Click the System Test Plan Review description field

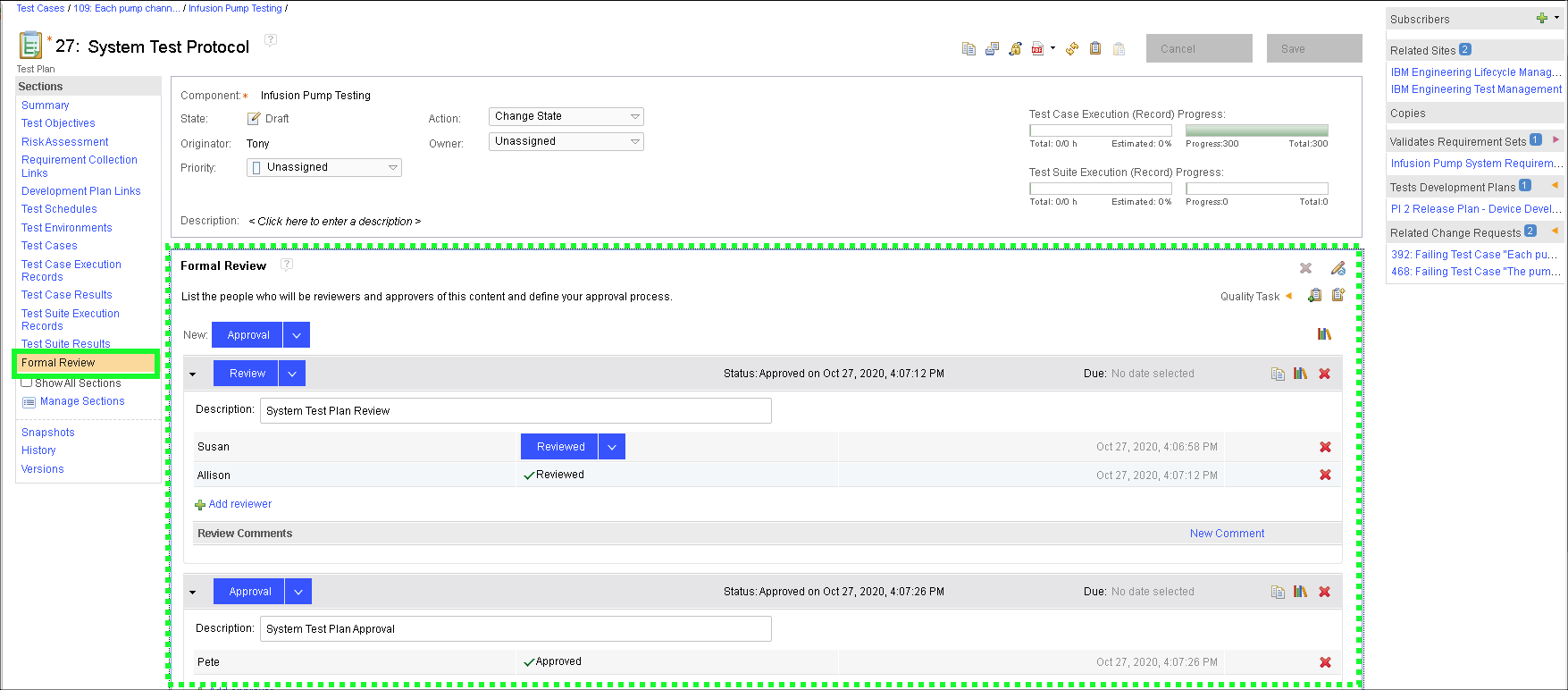click(516, 411)
